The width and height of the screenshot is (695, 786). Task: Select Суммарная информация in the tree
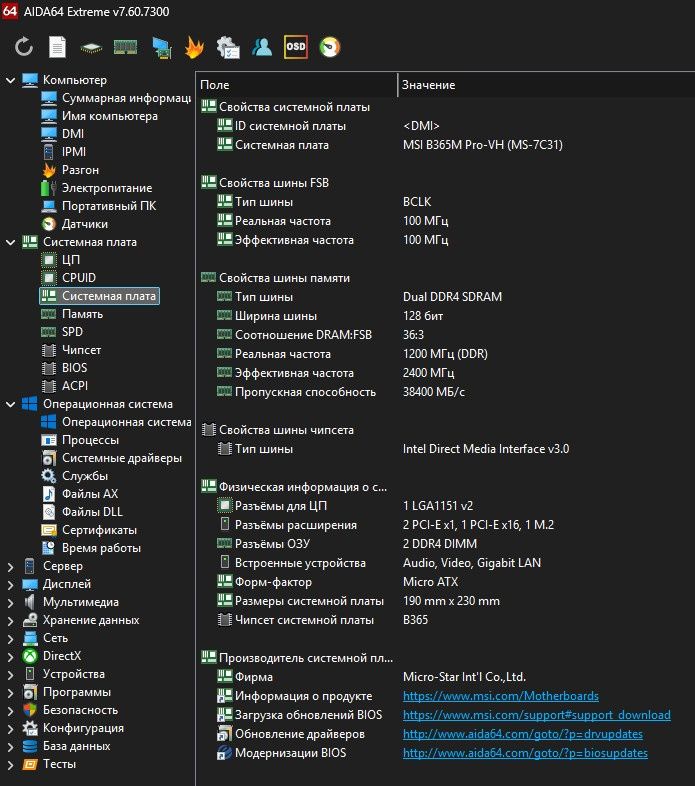click(x=116, y=98)
